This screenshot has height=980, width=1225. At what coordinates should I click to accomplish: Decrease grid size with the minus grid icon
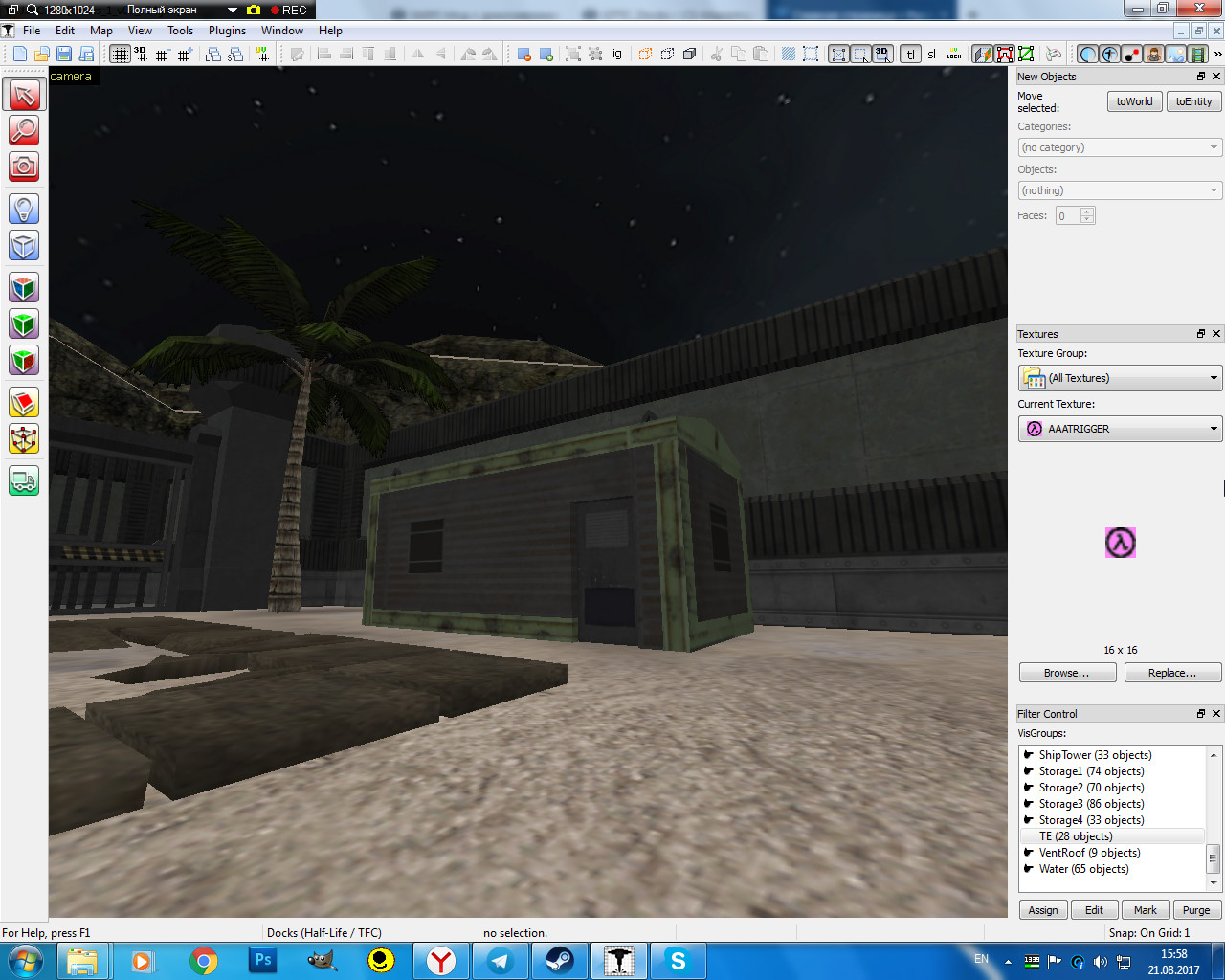coord(163,54)
